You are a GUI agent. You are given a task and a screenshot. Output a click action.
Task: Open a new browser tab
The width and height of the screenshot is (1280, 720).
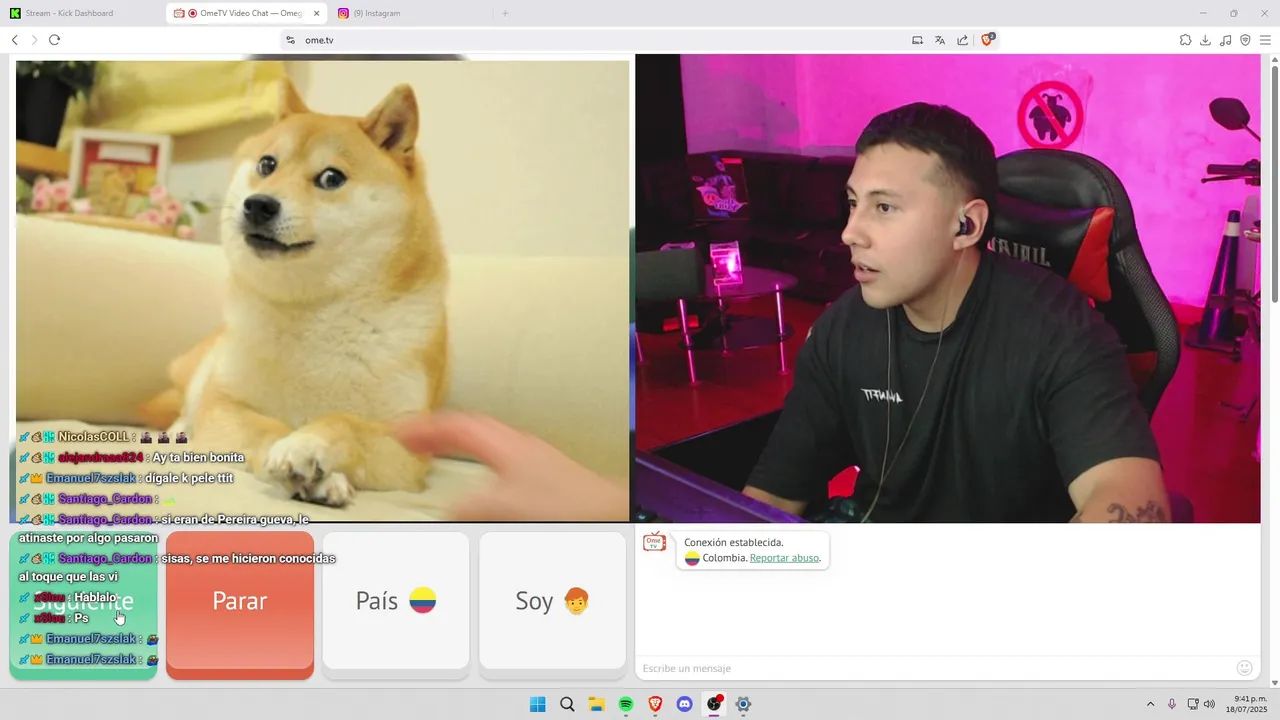[x=505, y=13]
